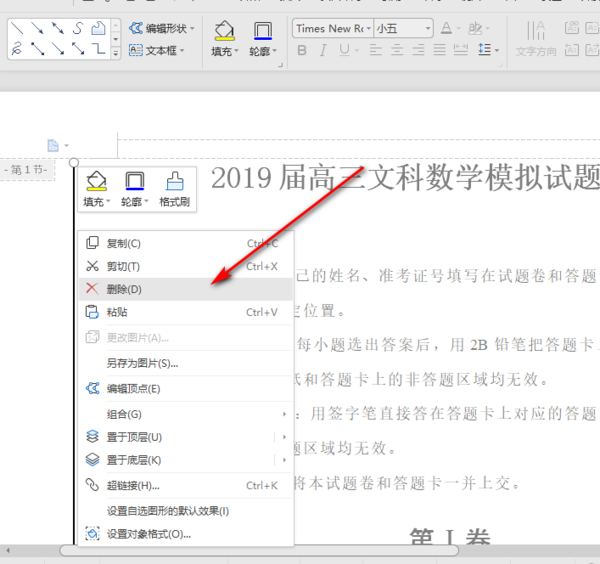Choose Edit Vertices (编辑顶点) menu item
This screenshot has width=600, height=564.
point(186,389)
